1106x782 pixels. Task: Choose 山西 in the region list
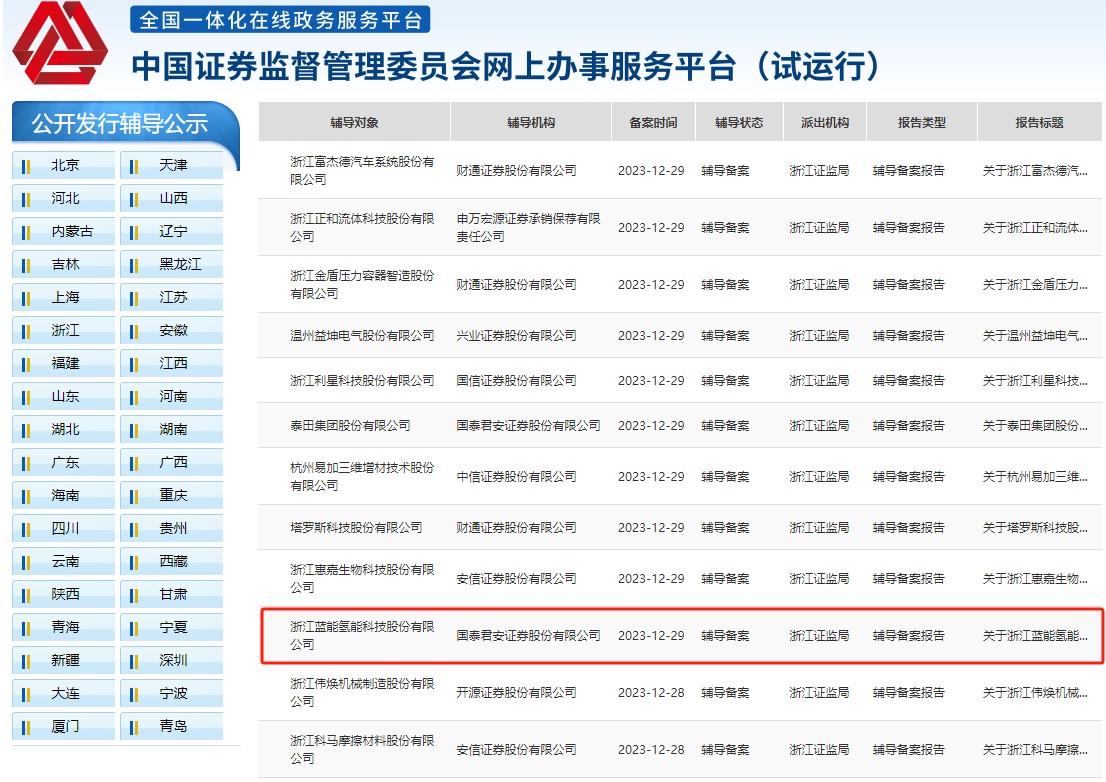[171, 198]
